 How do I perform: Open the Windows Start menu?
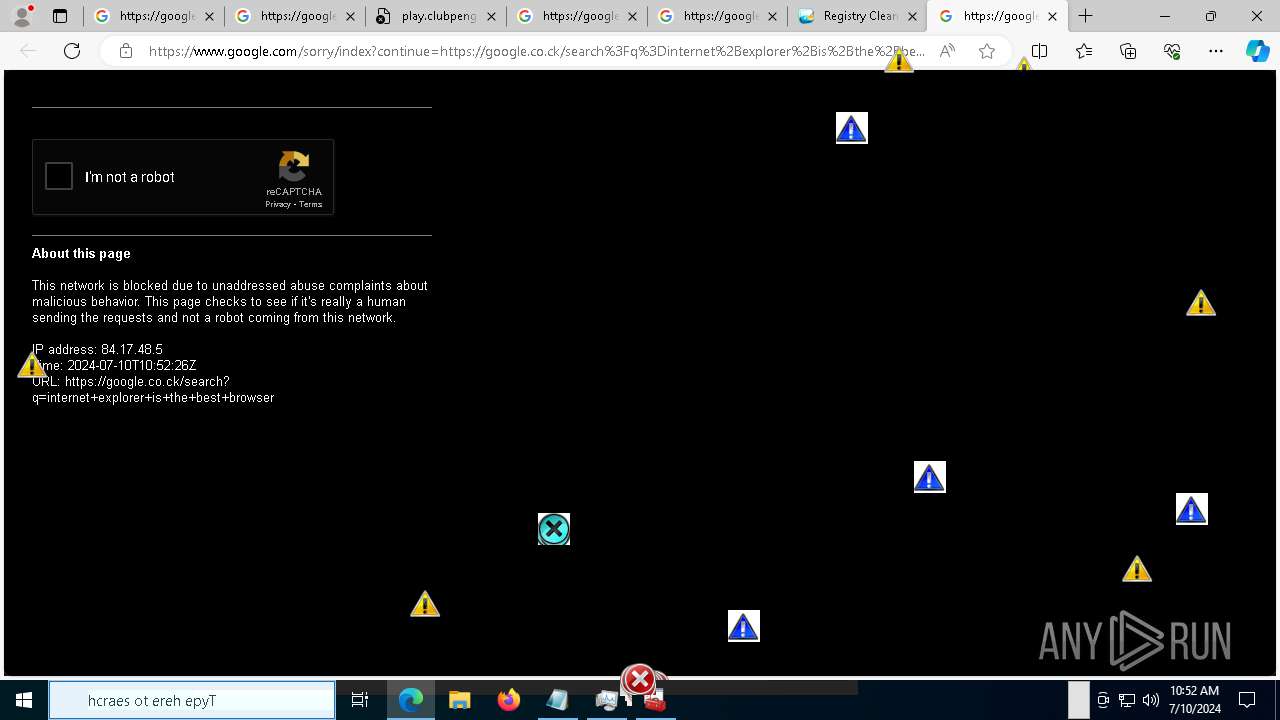[x=24, y=700]
